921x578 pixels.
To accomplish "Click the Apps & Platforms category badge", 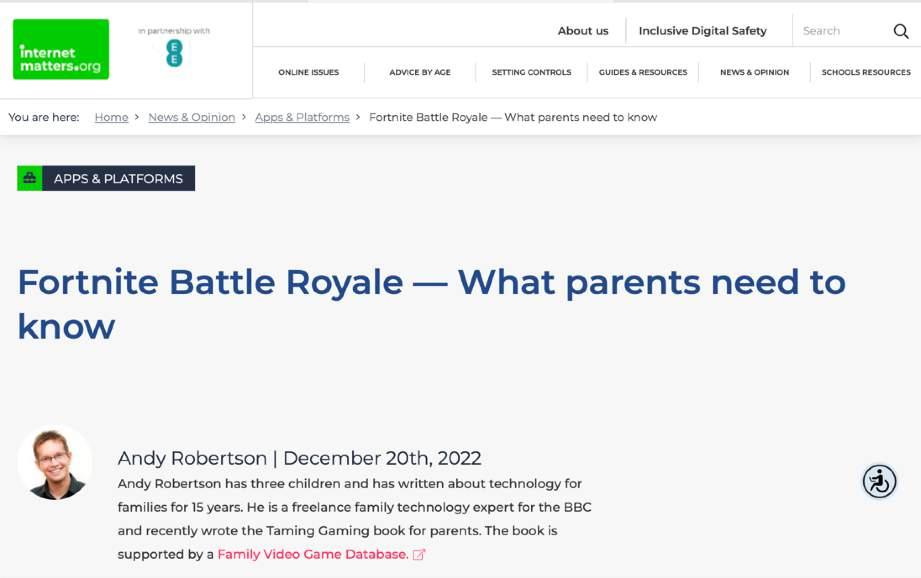I will coord(106,178).
